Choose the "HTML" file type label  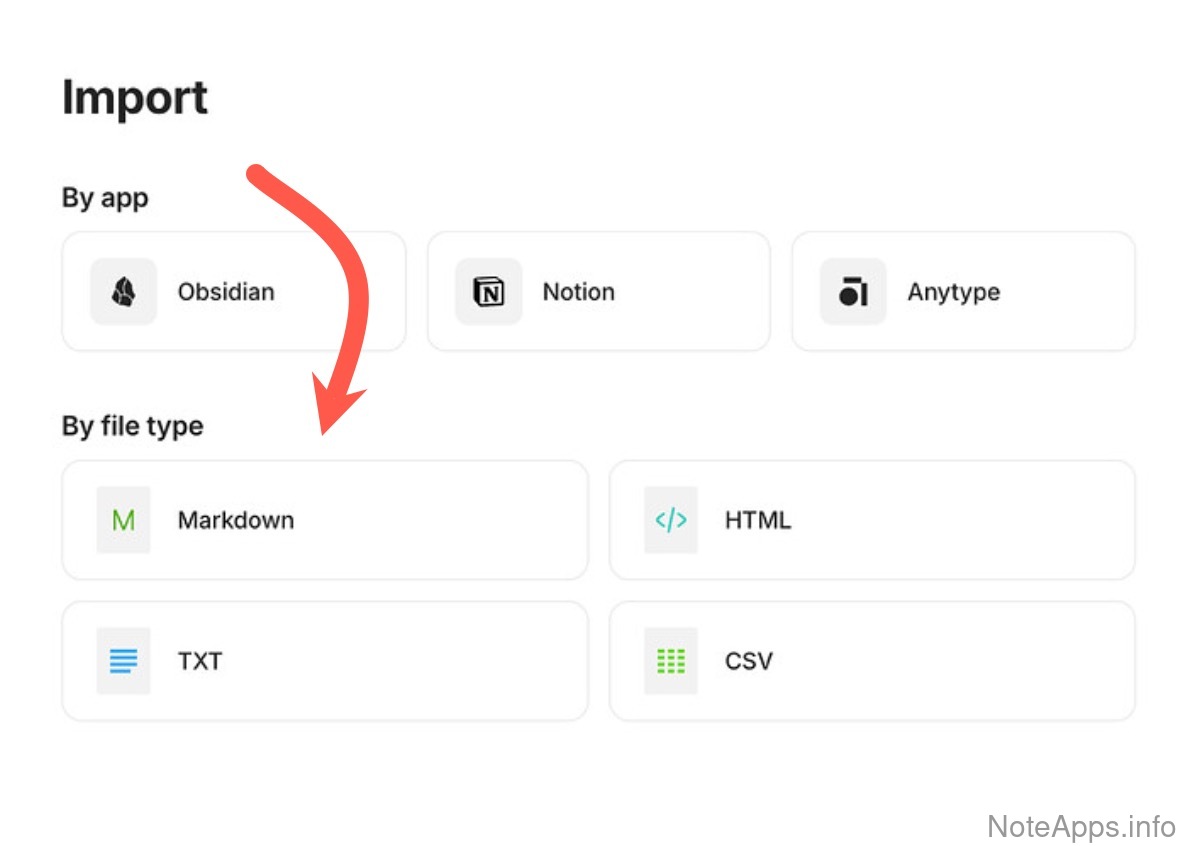(757, 520)
